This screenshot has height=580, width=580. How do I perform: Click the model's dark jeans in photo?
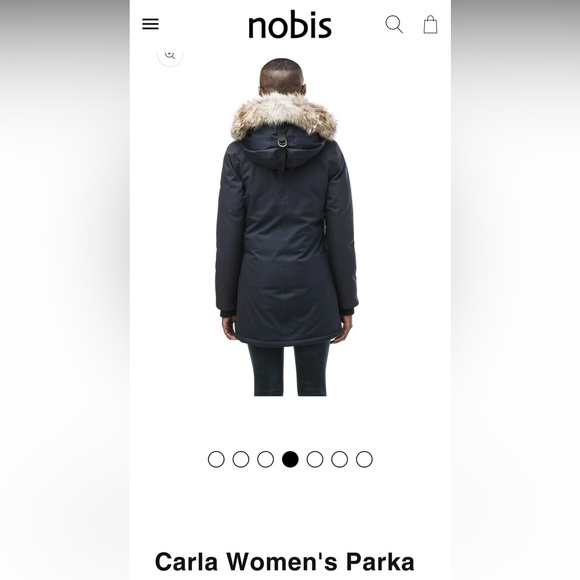(x=289, y=369)
